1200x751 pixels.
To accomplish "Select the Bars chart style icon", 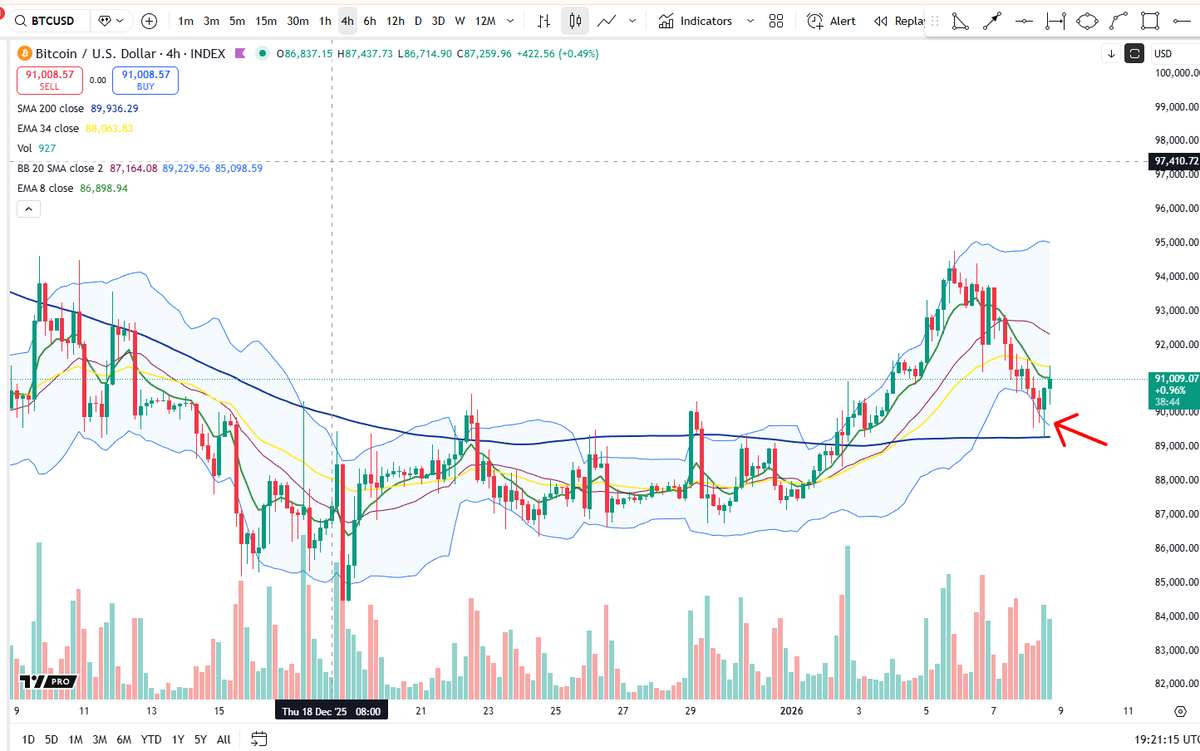I will pyautogui.click(x=544, y=20).
